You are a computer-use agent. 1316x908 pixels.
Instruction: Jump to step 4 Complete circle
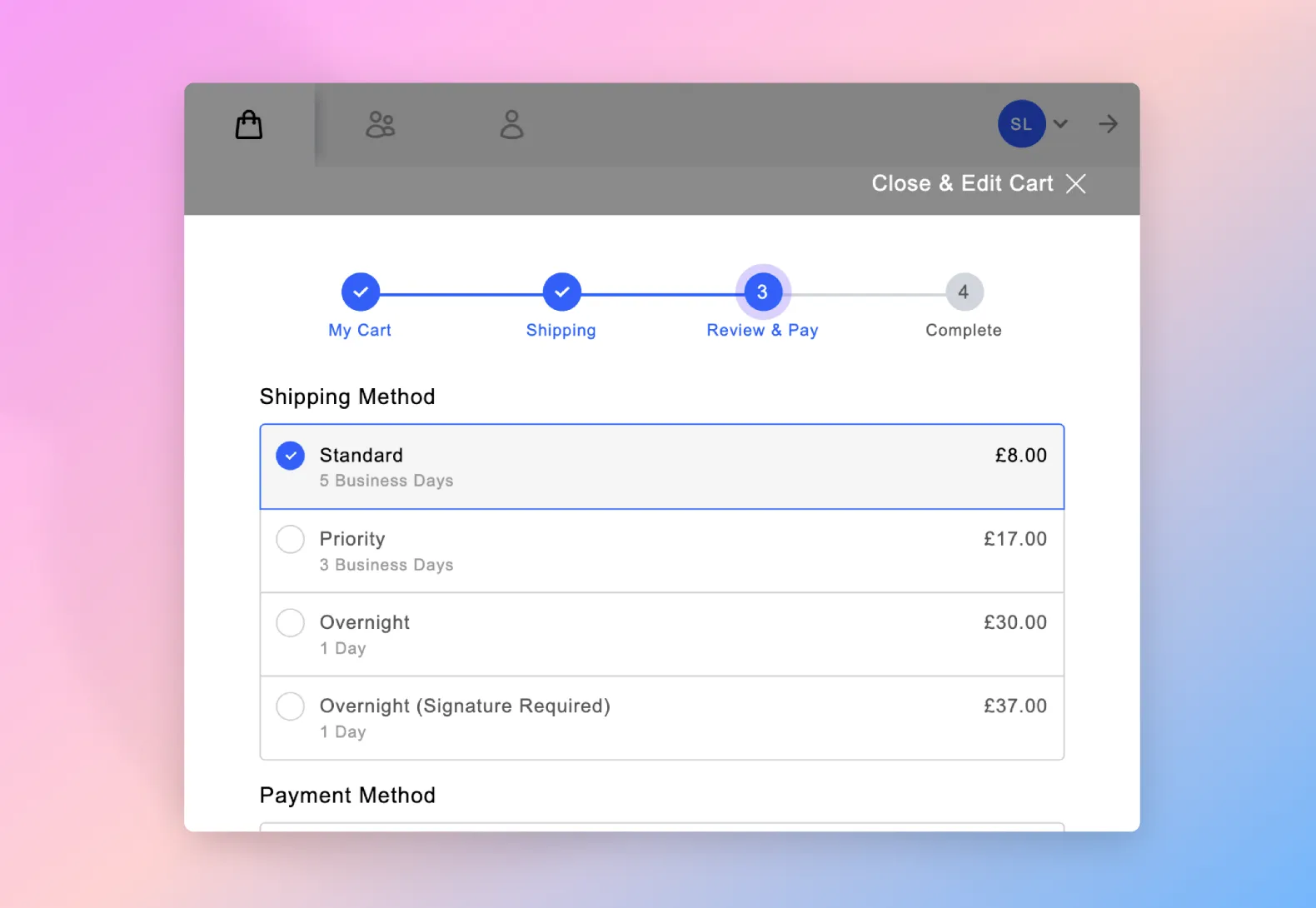(964, 292)
